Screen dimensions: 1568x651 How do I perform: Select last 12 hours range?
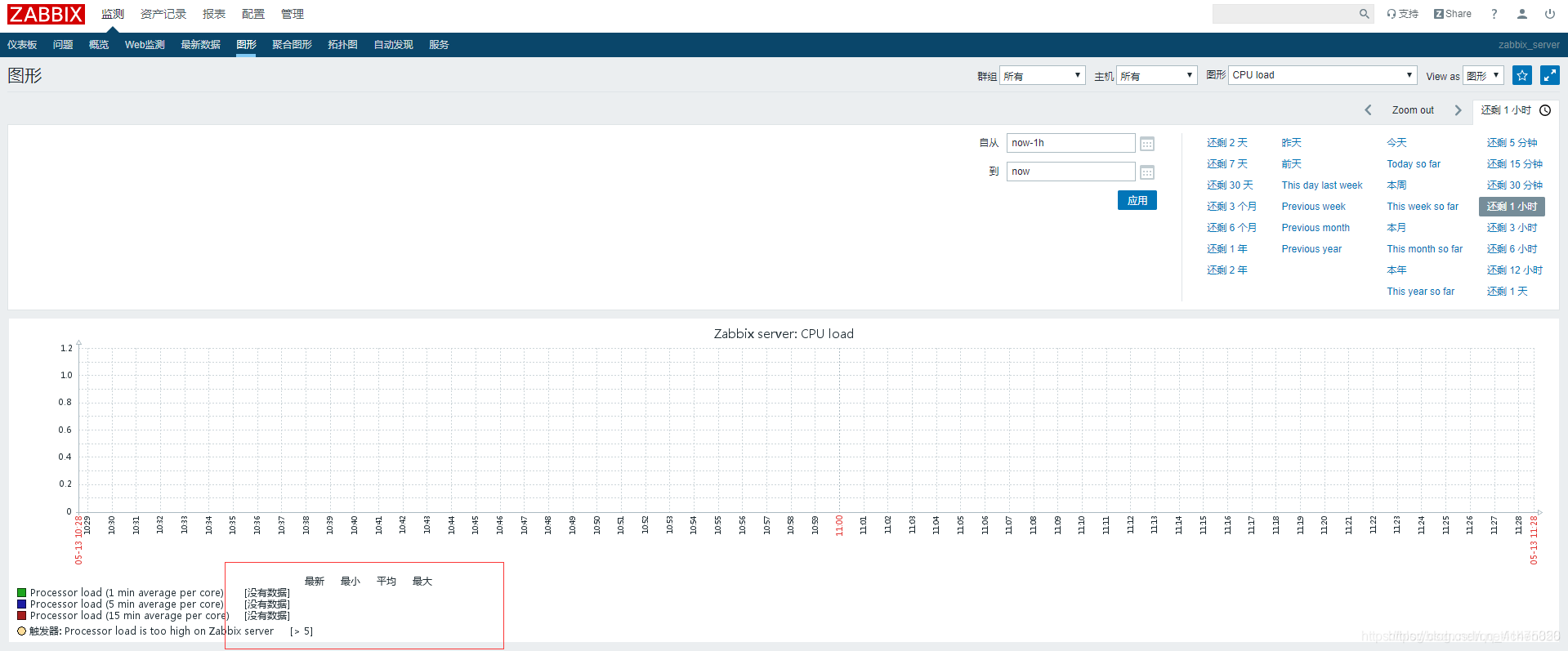point(1515,270)
